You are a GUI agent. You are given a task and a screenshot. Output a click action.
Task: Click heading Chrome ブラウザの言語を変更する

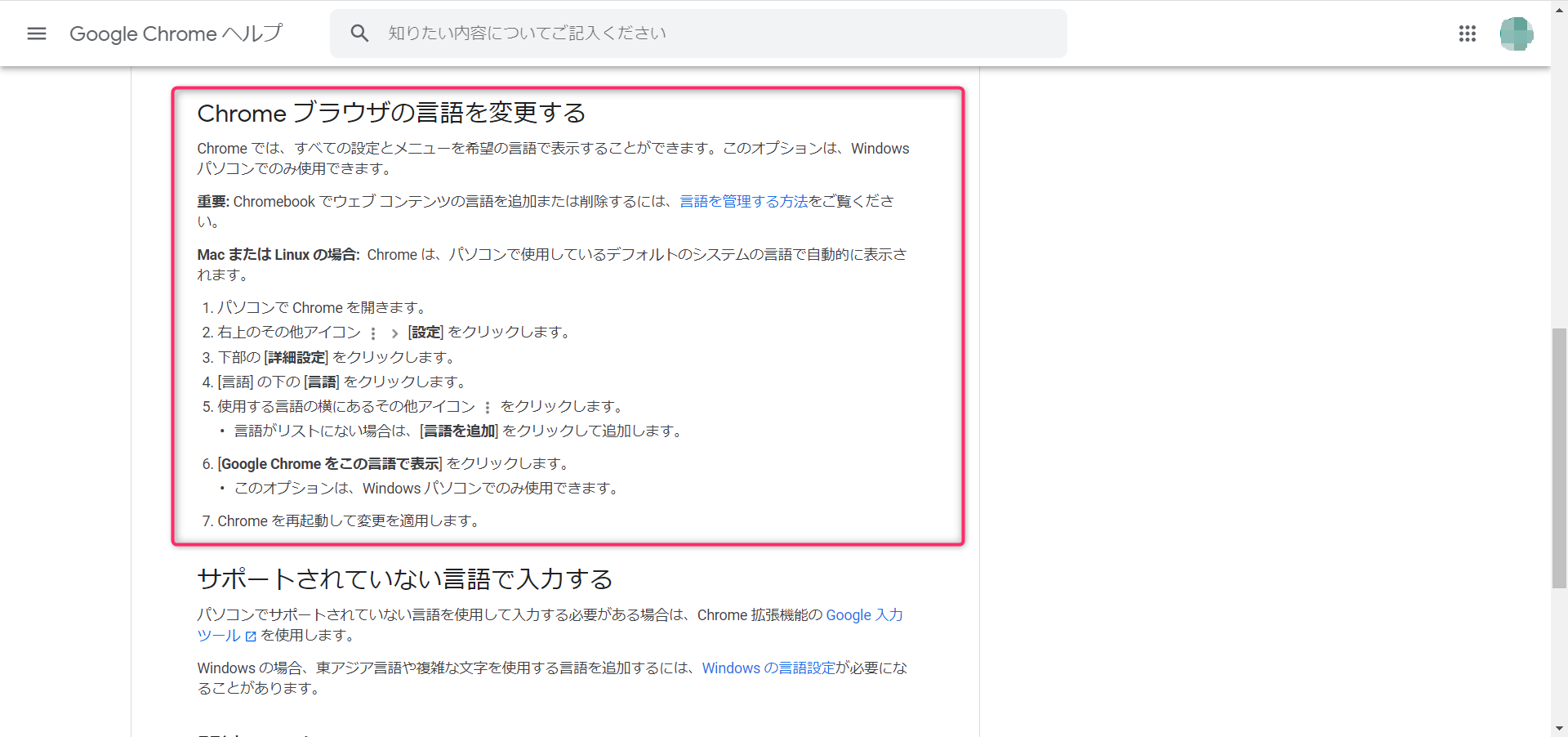[x=391, y=113]
